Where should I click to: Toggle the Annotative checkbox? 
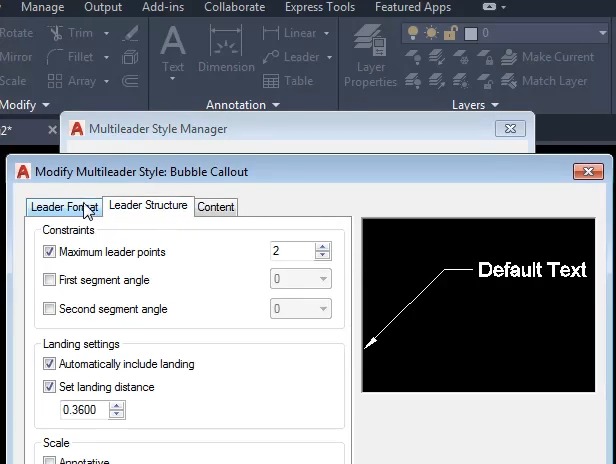(x=50, y=460)
